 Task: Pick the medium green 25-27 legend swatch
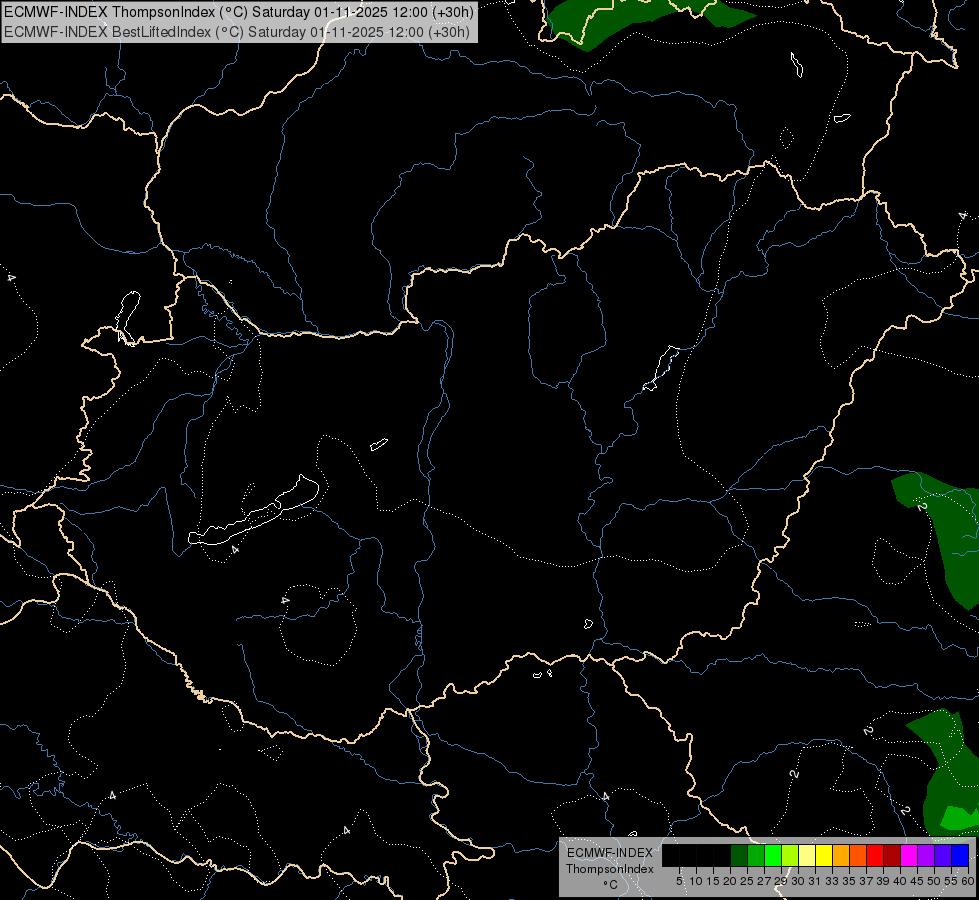(x=756, y=855)
